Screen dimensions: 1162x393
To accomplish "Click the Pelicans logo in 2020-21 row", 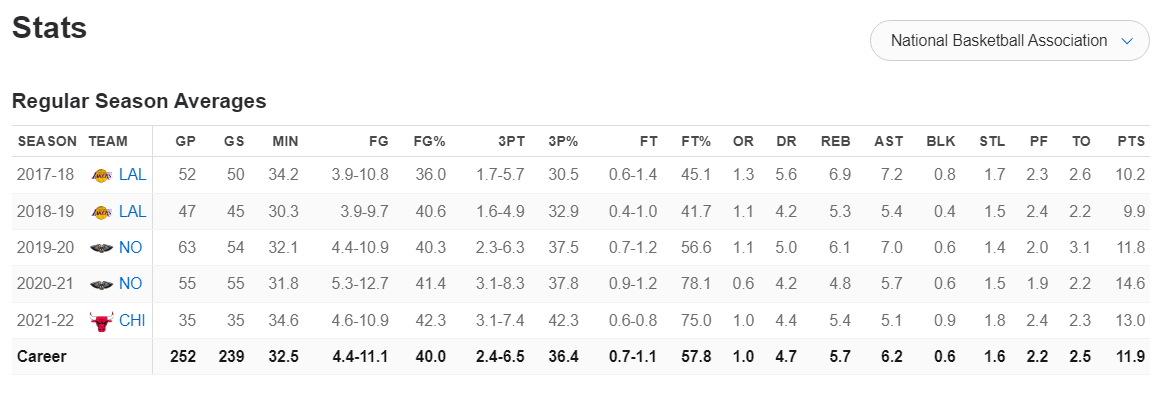I will coord(101,284).
